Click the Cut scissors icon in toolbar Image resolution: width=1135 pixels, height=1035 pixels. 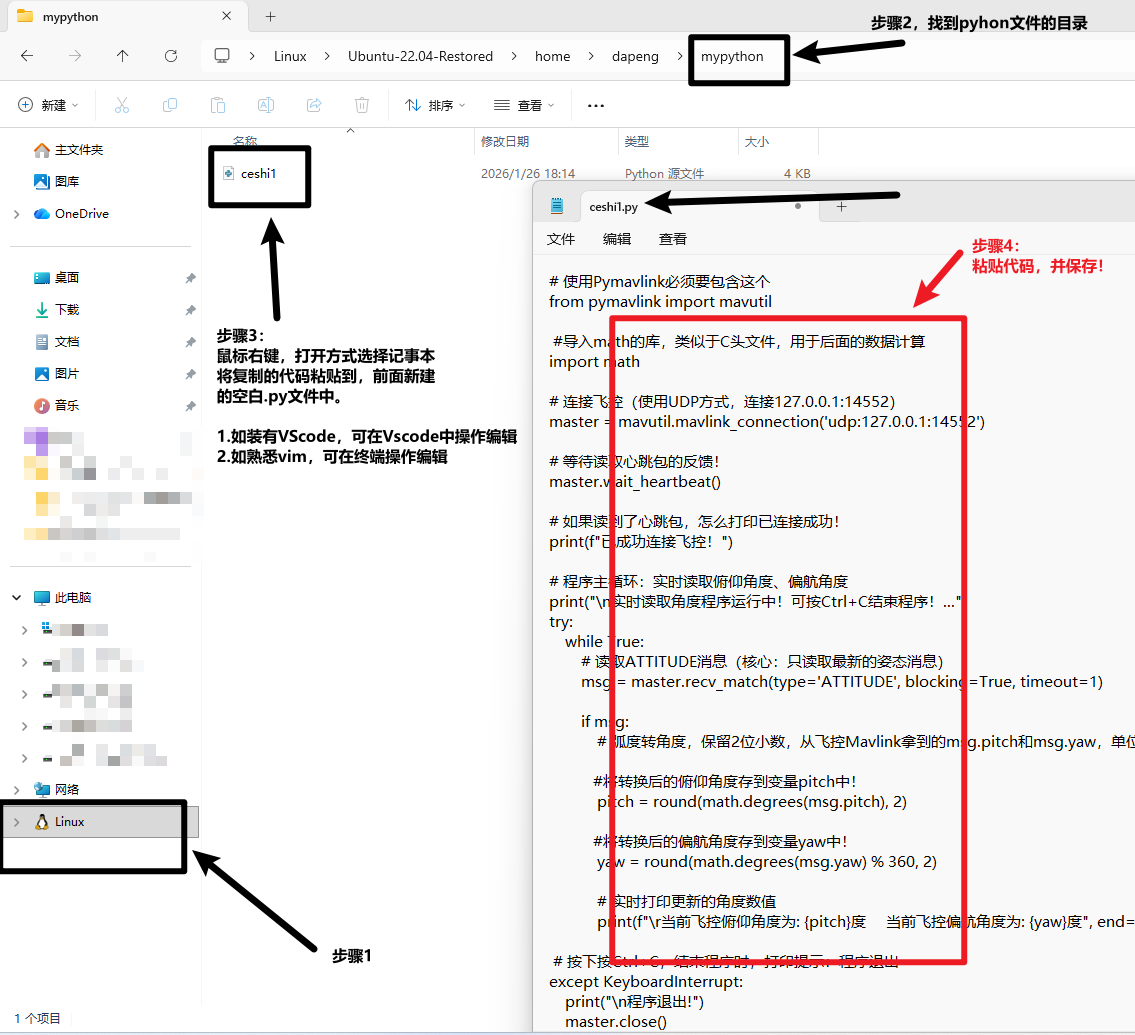[122, 105]
